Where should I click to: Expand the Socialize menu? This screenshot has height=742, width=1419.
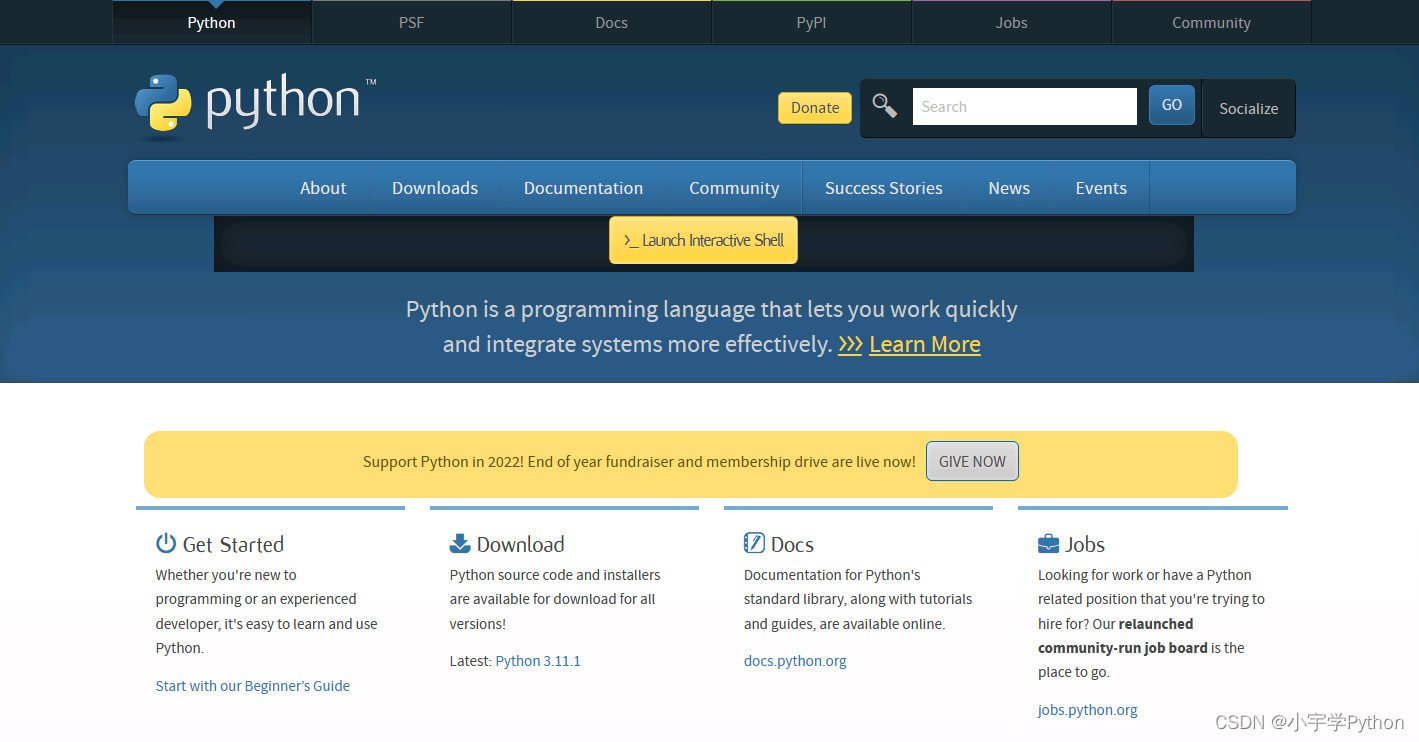point(1248,108)
